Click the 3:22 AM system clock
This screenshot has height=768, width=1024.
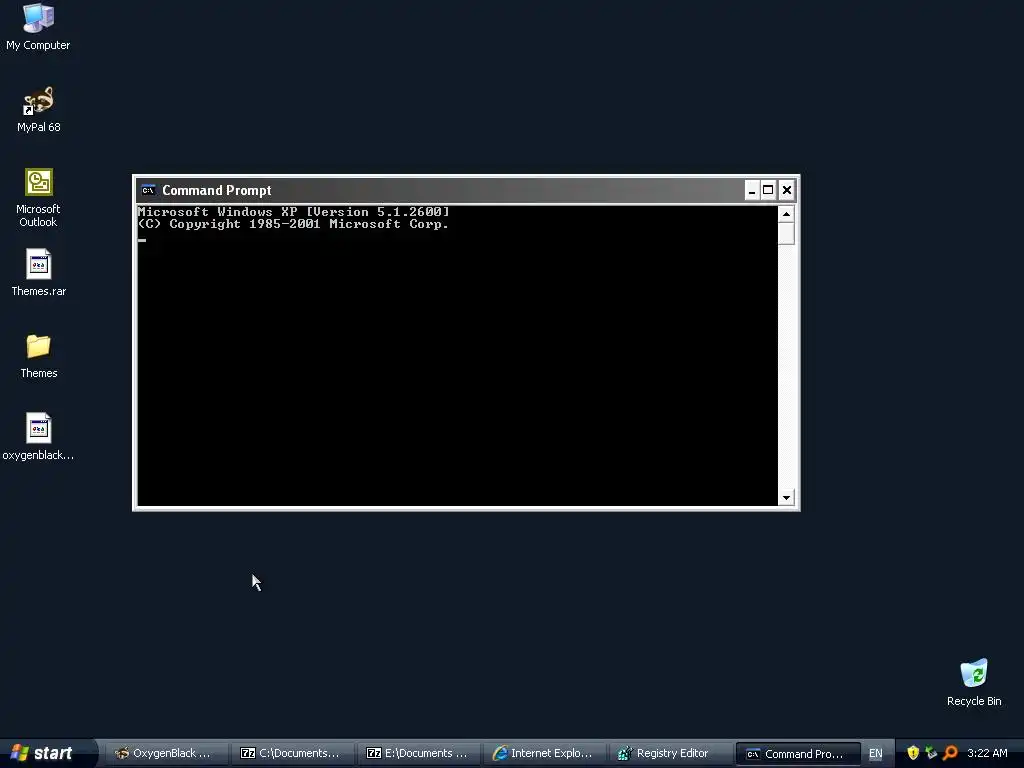987,753
